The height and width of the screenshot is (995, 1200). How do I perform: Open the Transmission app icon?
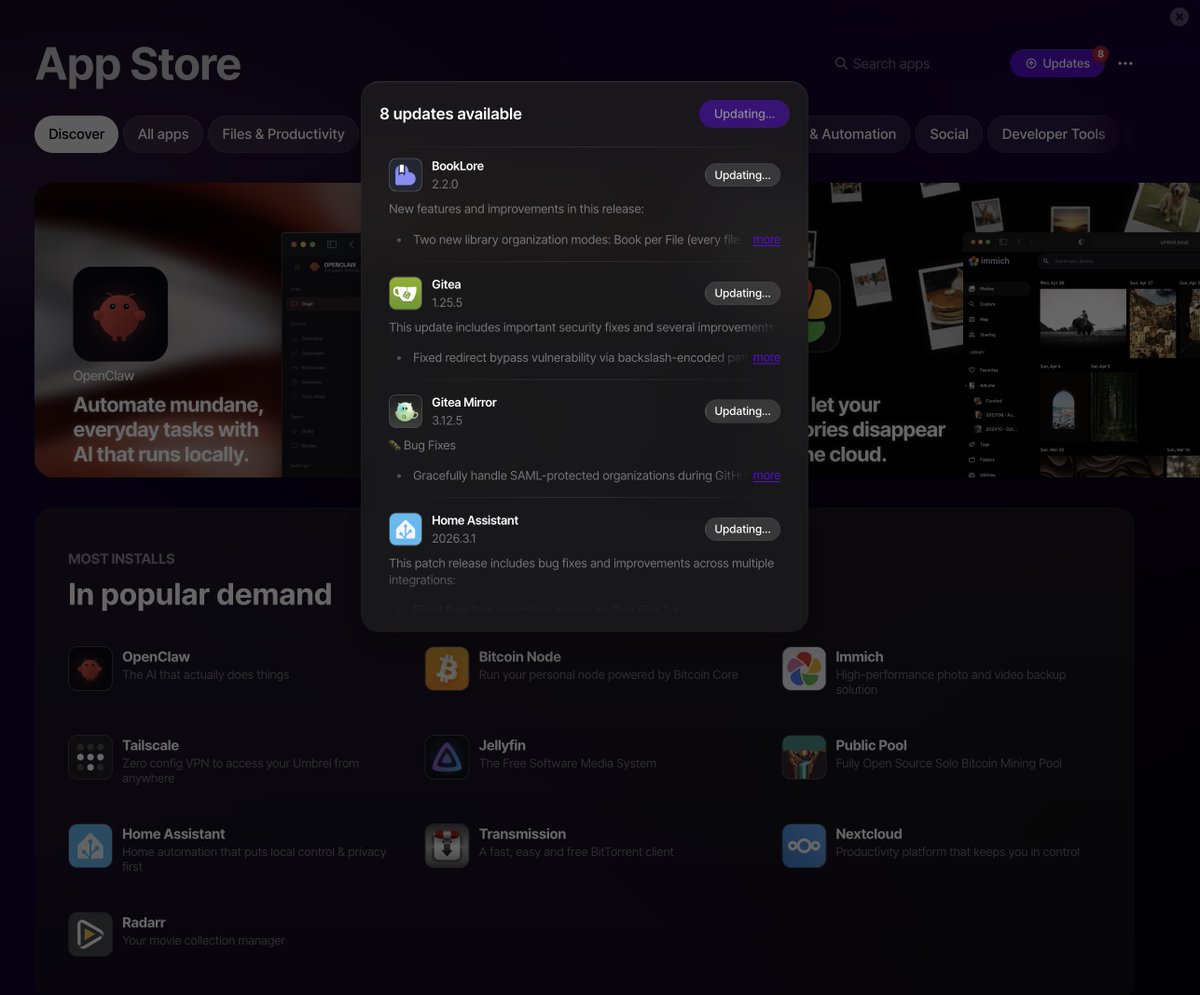(x=447, y=846)
